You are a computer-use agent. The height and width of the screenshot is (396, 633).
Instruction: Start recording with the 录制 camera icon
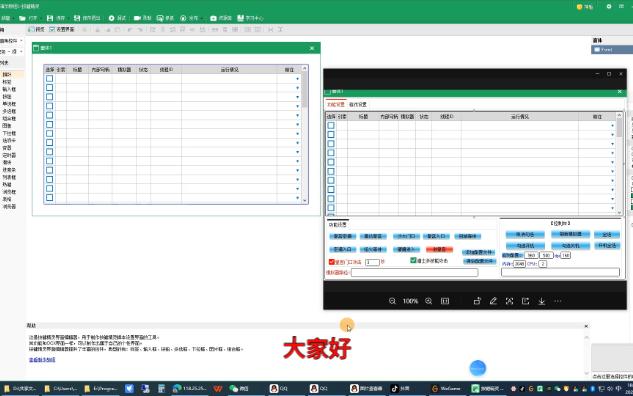137,18
